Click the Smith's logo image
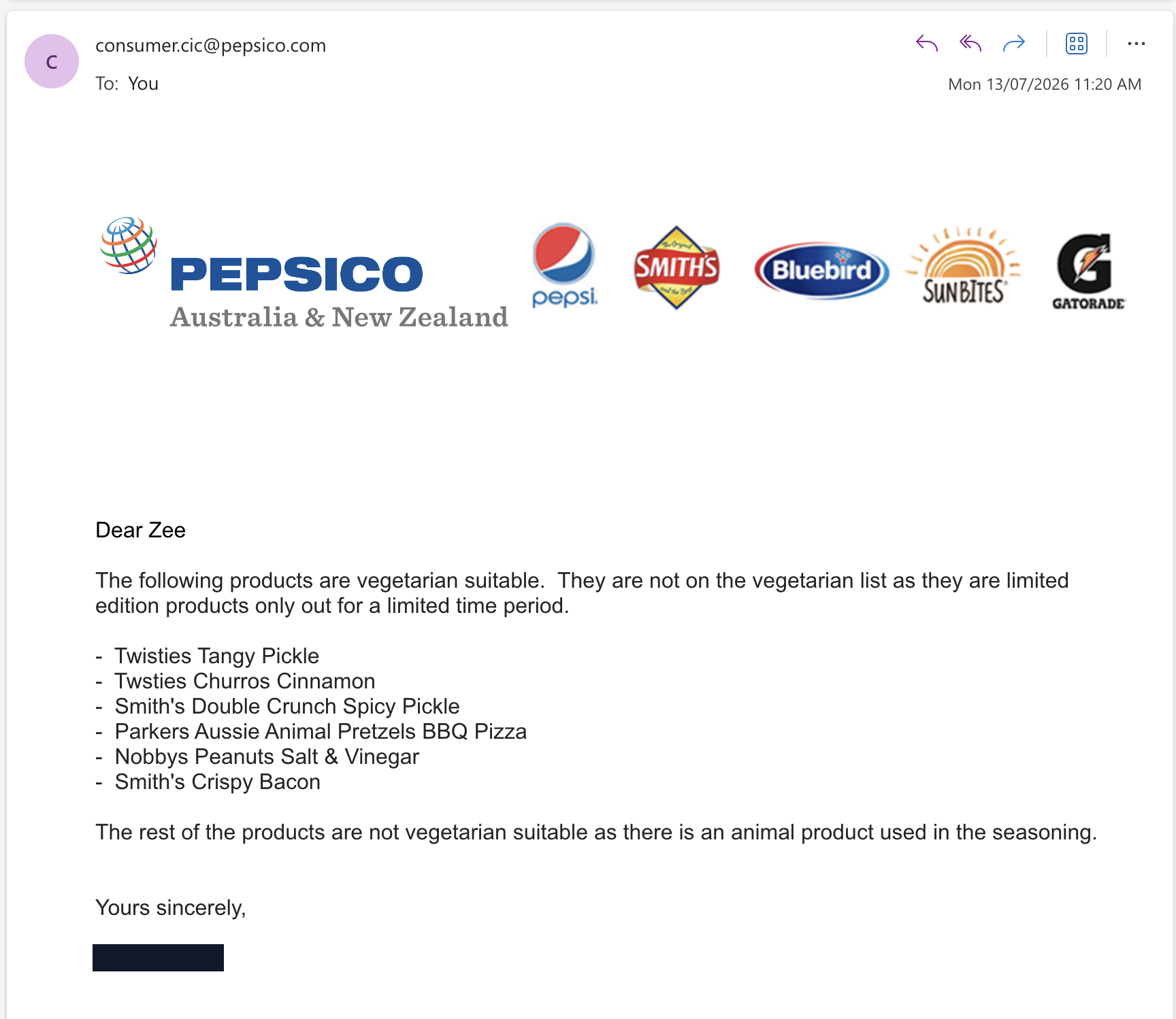The height and width of the screenshot is (1019, 1176). point(676,267)
